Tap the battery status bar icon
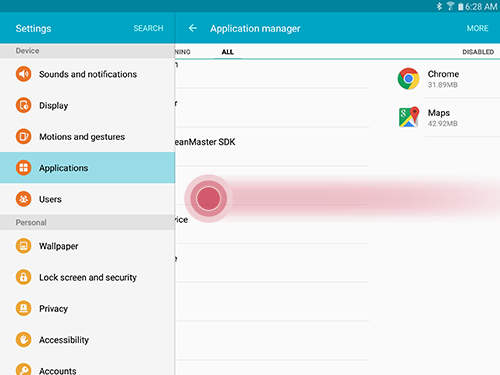 (x=460, y=6)
